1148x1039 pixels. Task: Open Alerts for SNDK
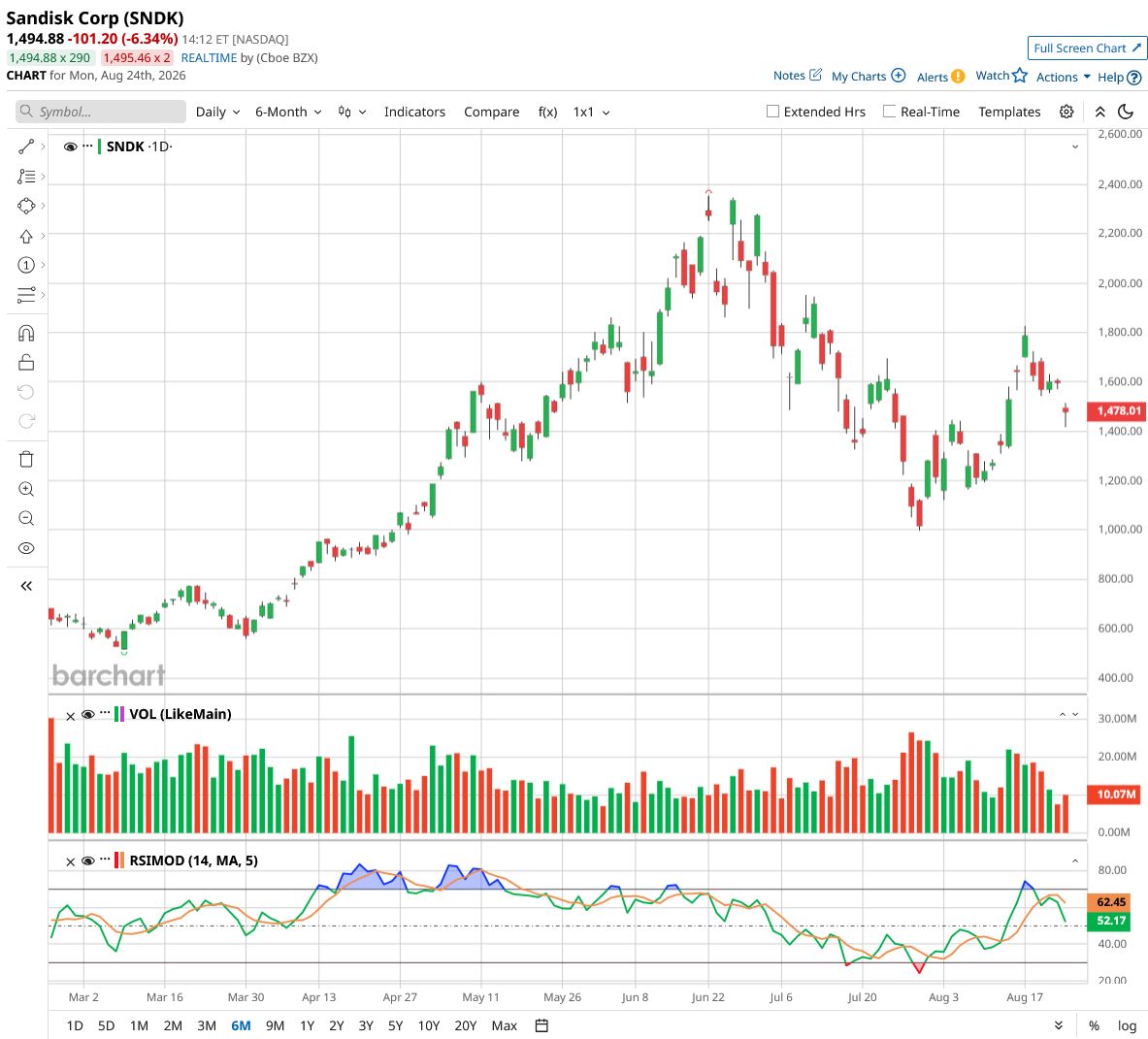coord(940,77)
